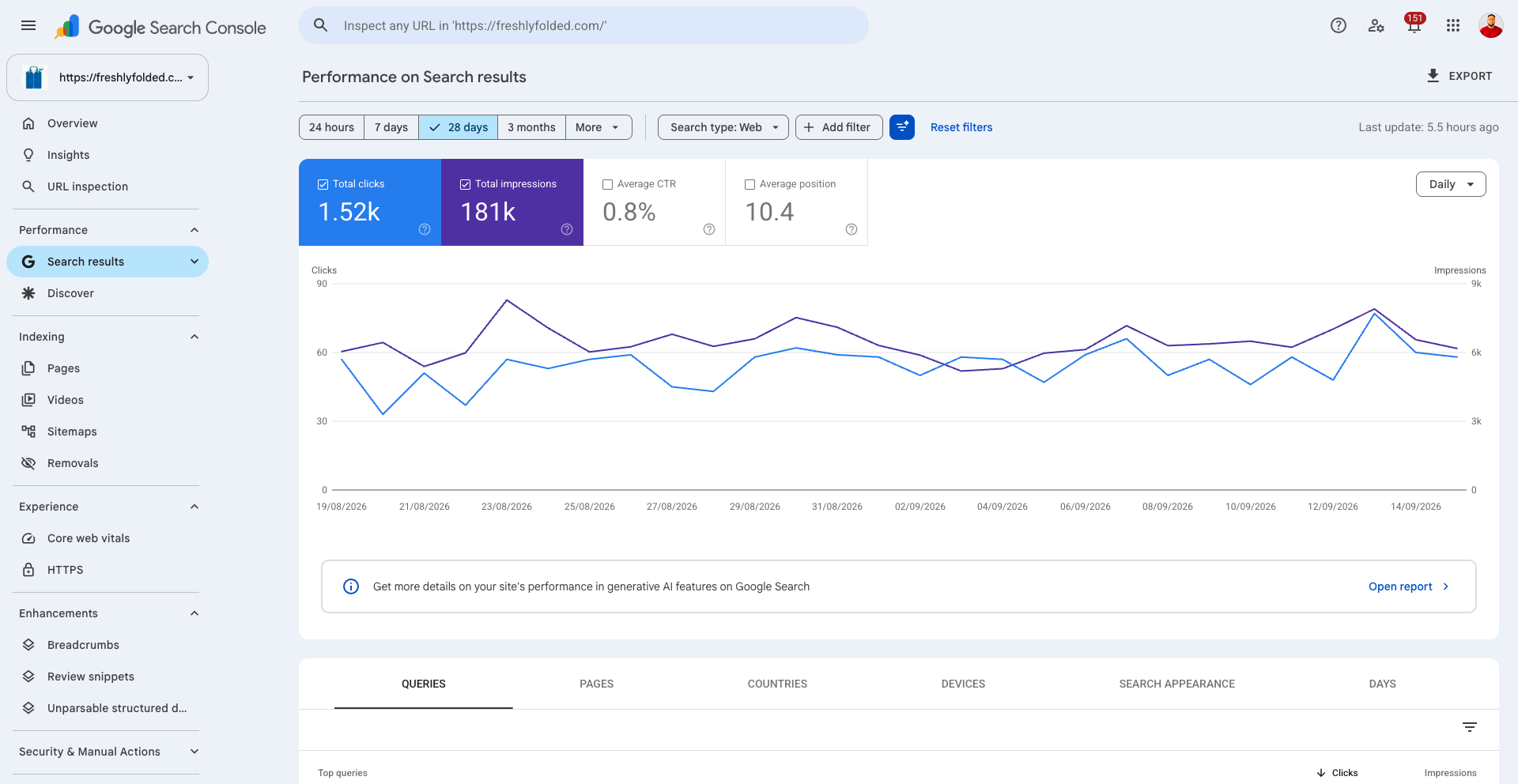Viewport: 1518px width, 784px height.
Task: Enable the Average CTR checkbox
Action: click(607, 184)
